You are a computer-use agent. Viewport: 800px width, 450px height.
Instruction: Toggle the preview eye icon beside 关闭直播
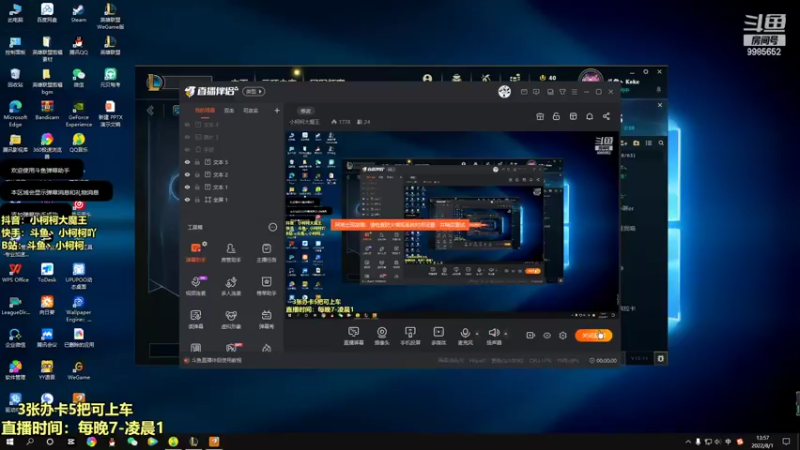click(x=547, y=335)
